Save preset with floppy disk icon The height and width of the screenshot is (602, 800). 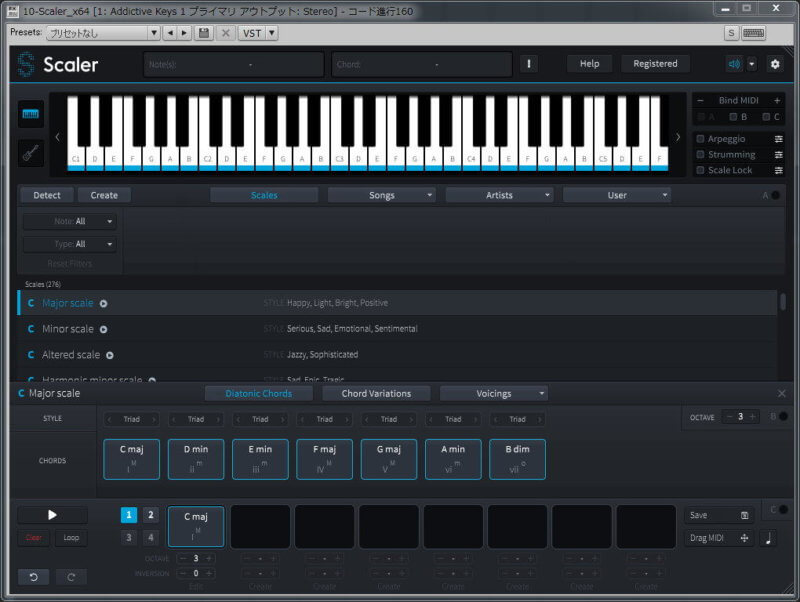(x=204, y=33)
